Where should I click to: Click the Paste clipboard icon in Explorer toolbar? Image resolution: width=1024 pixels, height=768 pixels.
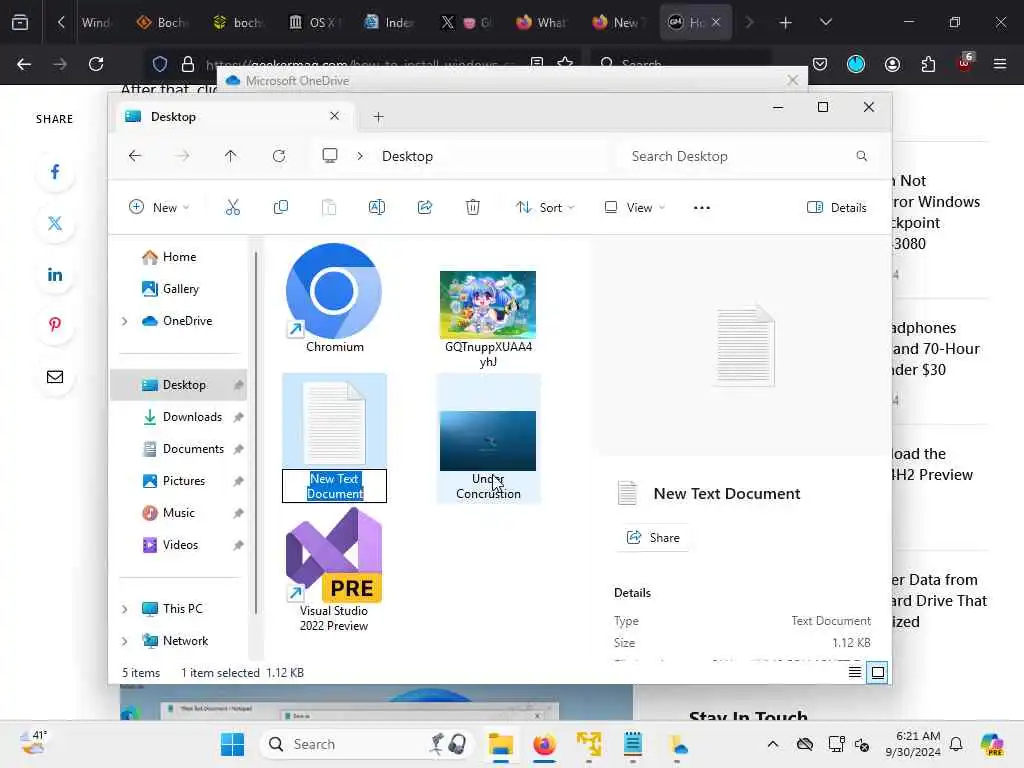click(x=329, y=208)
